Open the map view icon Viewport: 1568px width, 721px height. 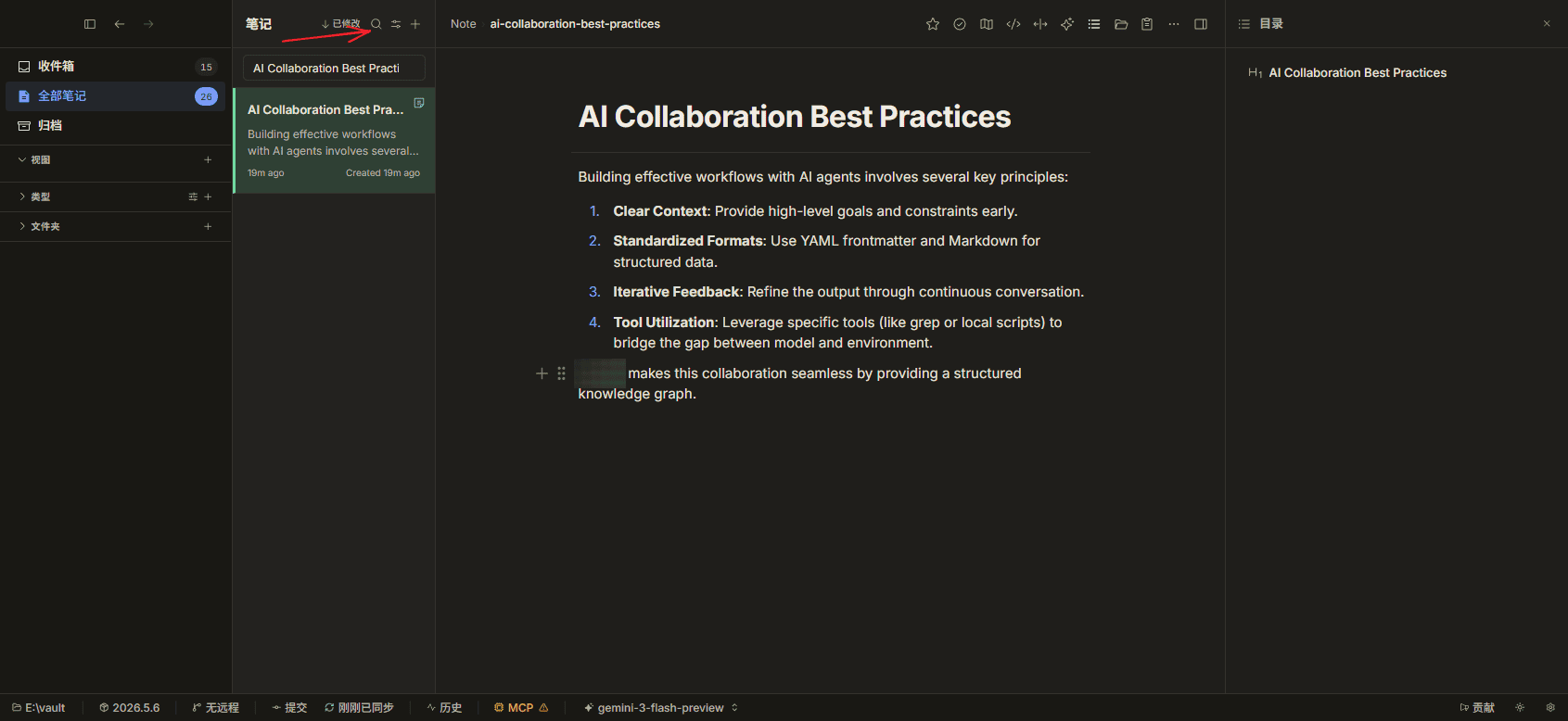click(x=987, y=24)
